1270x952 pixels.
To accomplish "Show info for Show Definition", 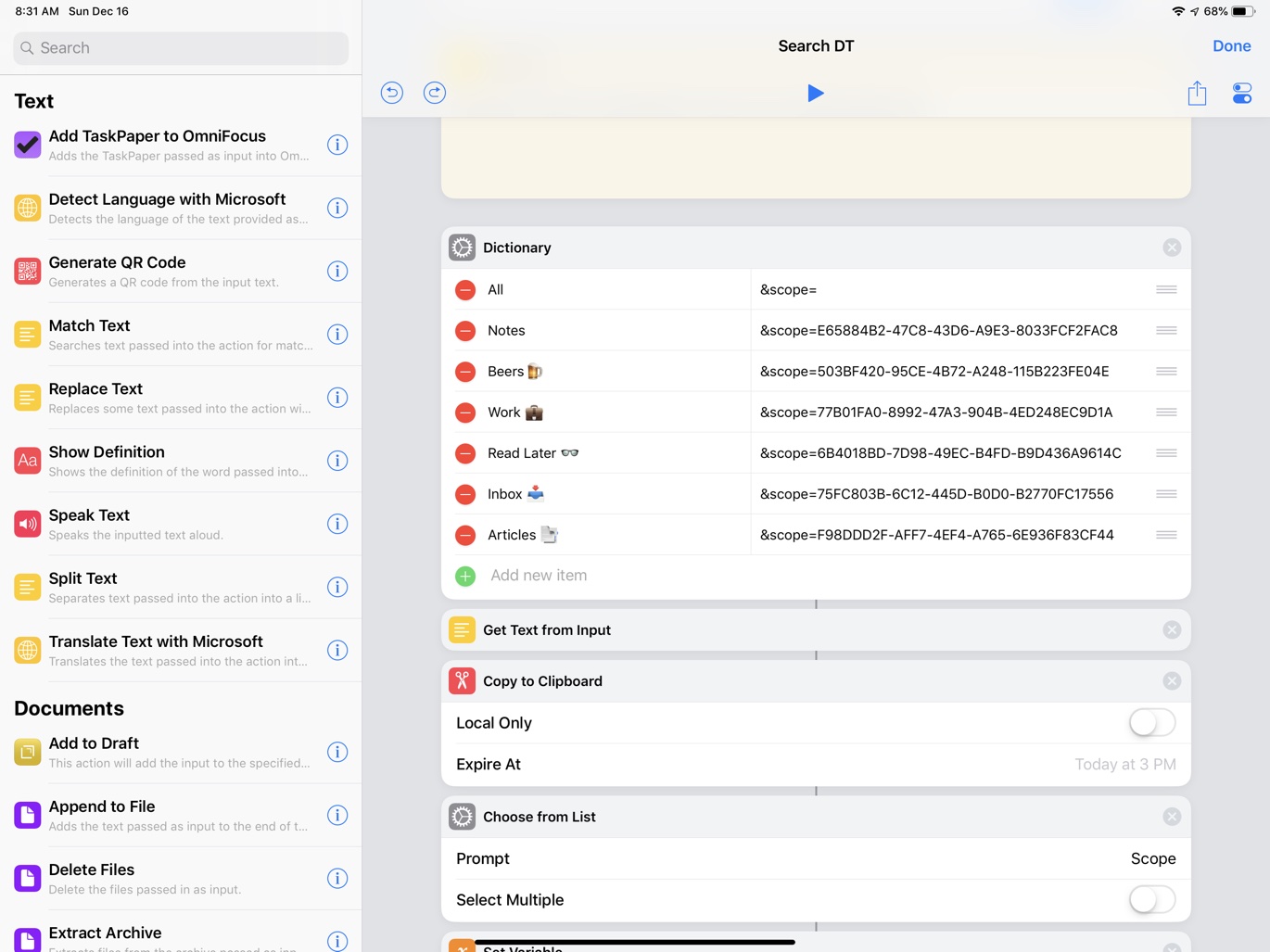I will (x=337, y=460).
